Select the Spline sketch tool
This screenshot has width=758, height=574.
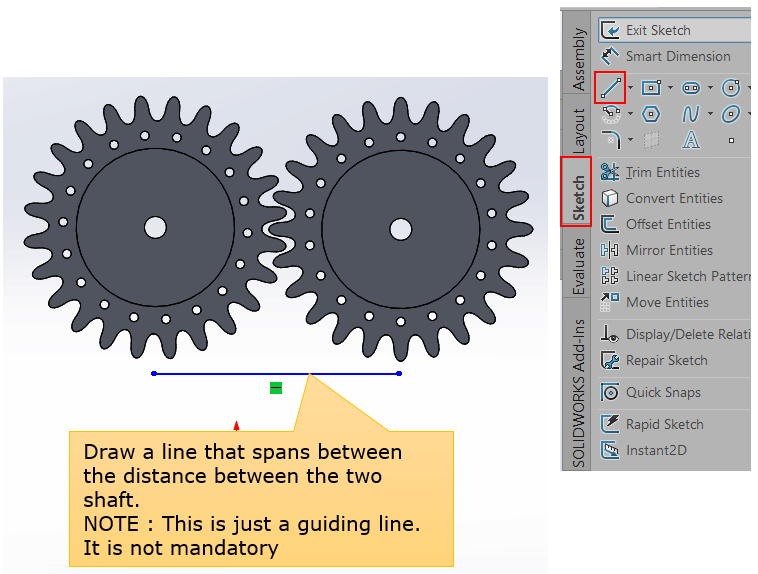[x=690, y=114]
